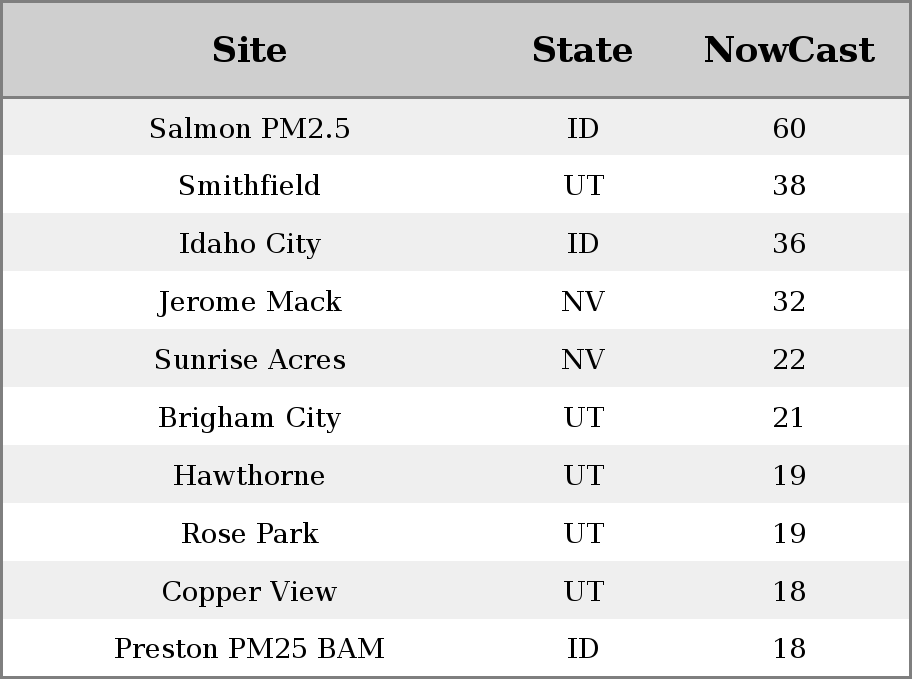912x679 pixels.
Task: Select the Salmon PM2.5 site cell
Action: [x=249, y=128]
